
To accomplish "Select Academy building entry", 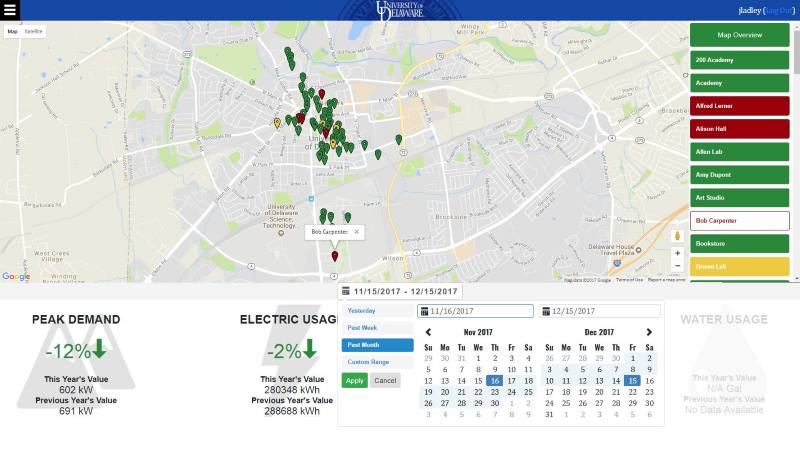I will point(739,83).
